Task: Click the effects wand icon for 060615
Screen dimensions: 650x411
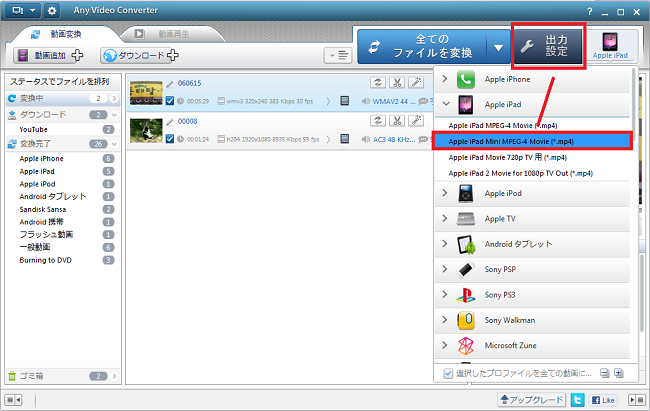Action: click(416, 83)
